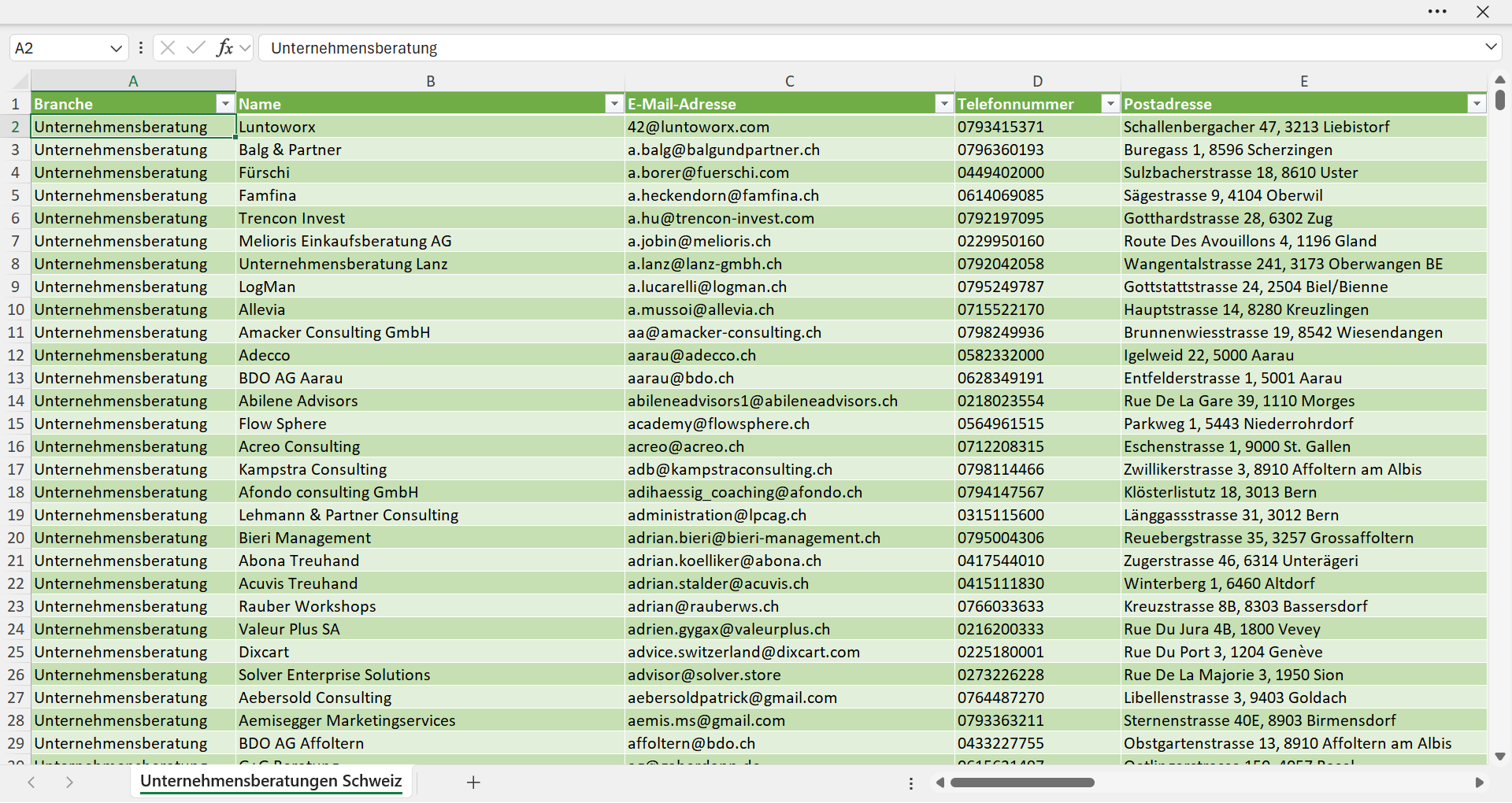
Task: Select the Solver Enterprise Solutions cell
Action: tap(431, 675)
